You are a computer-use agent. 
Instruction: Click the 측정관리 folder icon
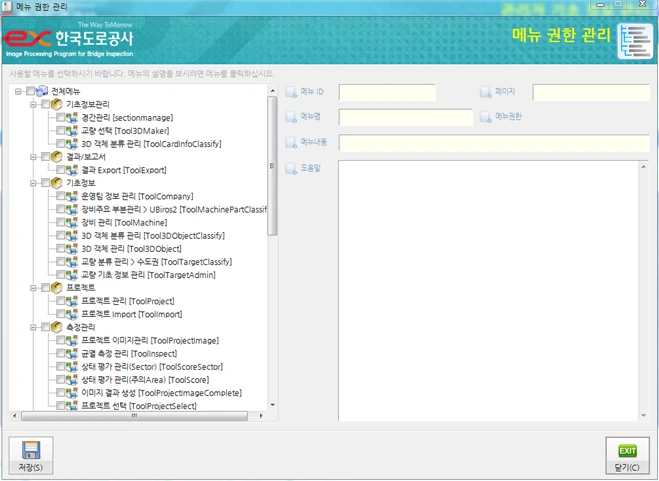(x=56, y=327)
